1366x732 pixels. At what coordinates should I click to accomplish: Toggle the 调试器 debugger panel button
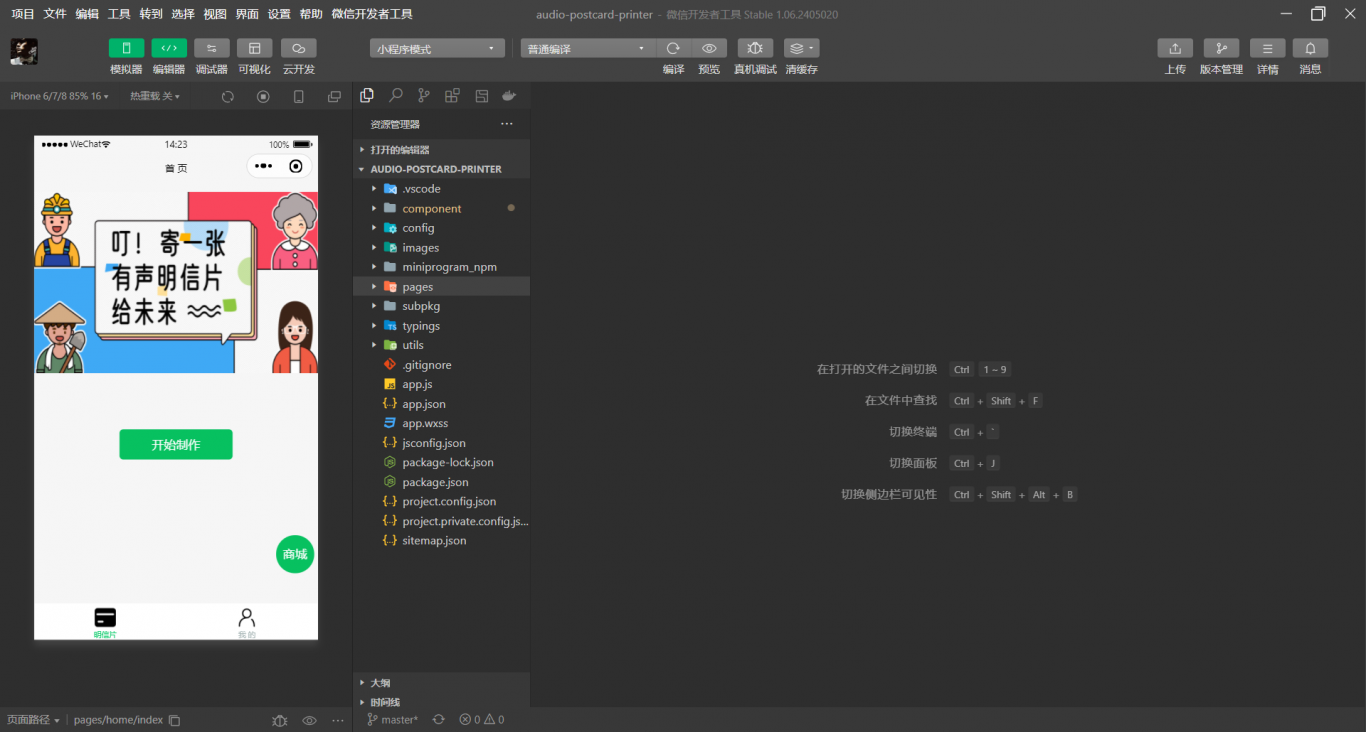212,48
